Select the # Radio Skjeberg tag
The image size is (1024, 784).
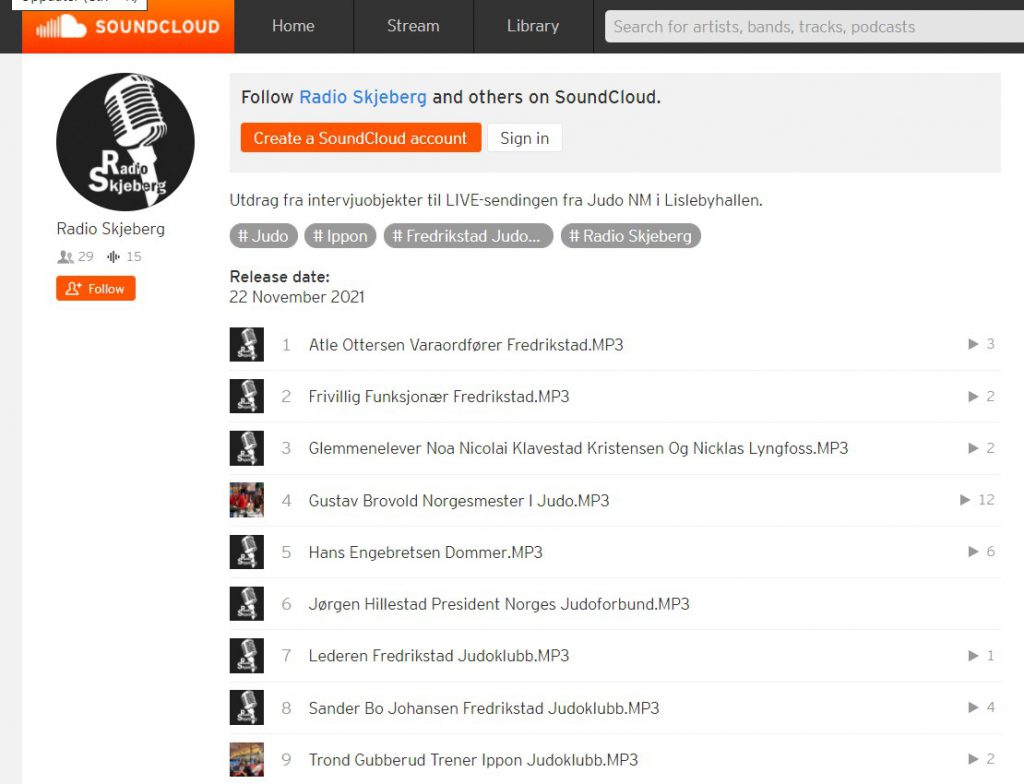(x=630, y=236)
